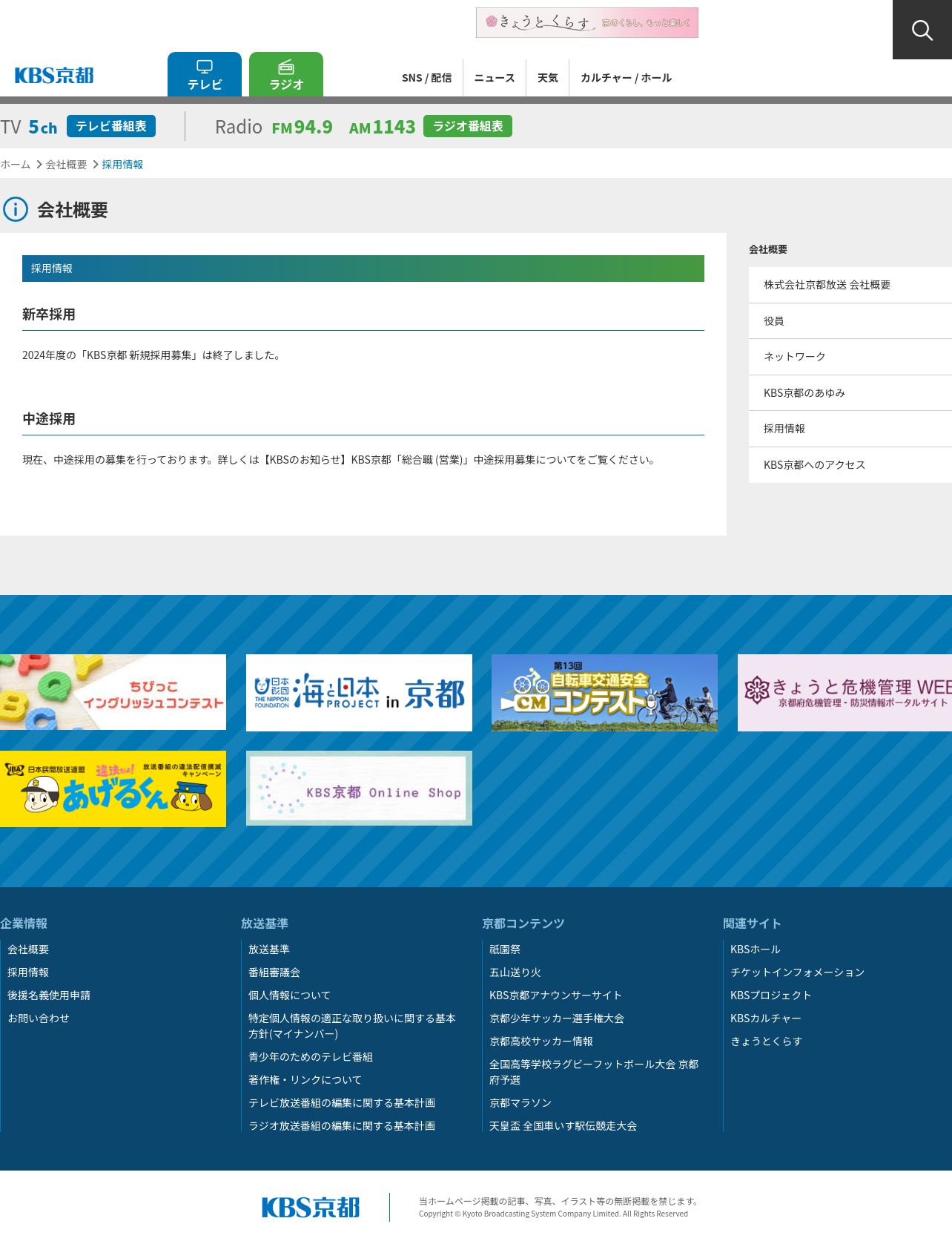Screen dimensions: 952x1244
Task: Open the きょうとくらす top banner
Action: click(587, 22)
